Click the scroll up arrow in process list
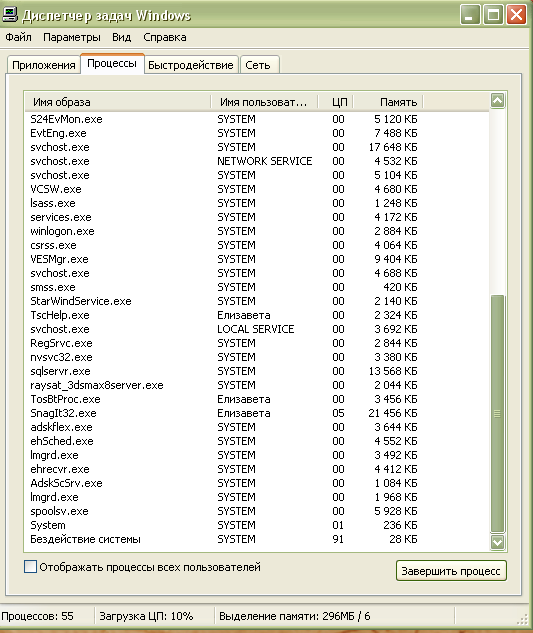 tap(497, 101)
